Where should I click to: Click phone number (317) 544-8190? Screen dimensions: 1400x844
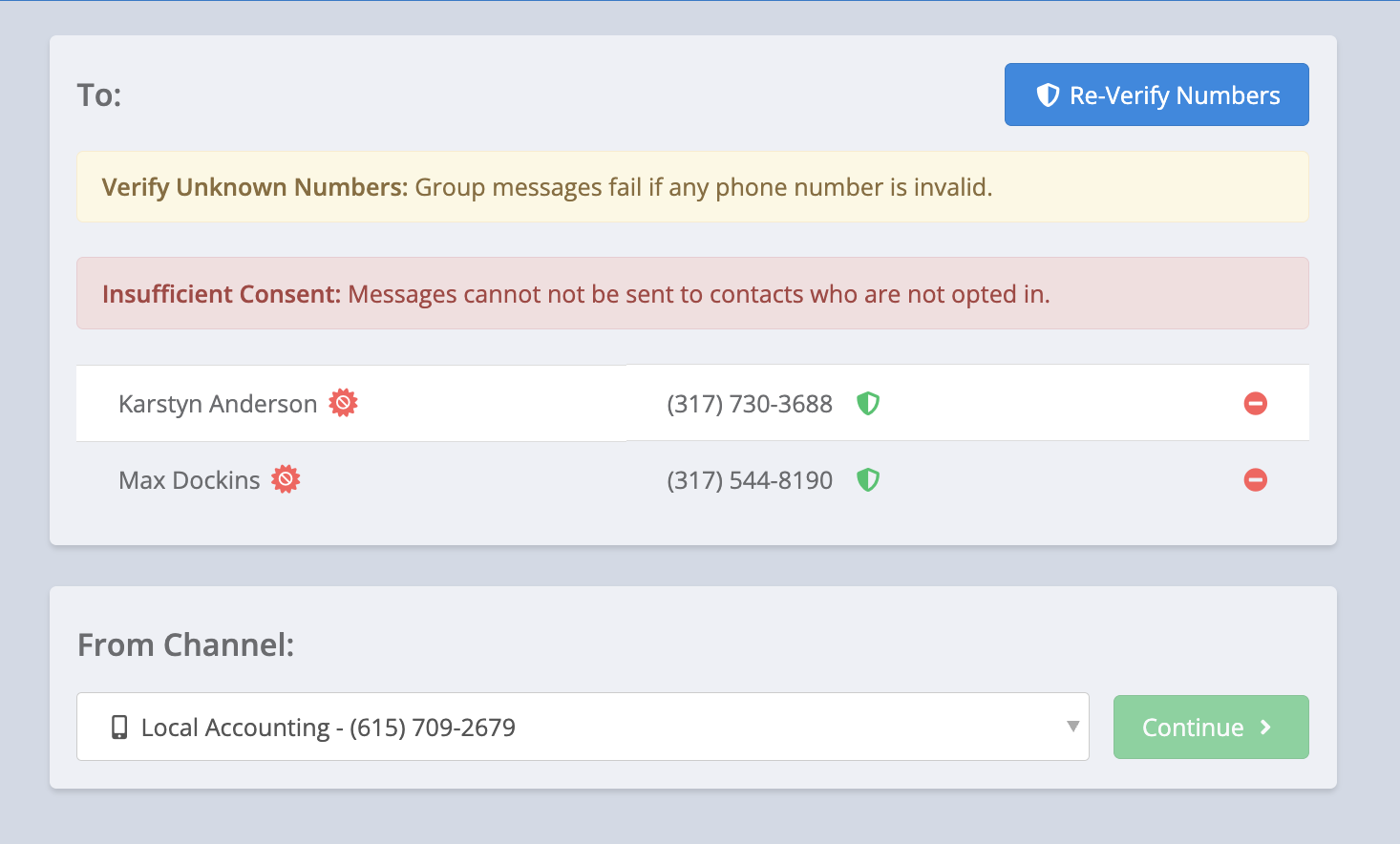click(x=750, y=480)
